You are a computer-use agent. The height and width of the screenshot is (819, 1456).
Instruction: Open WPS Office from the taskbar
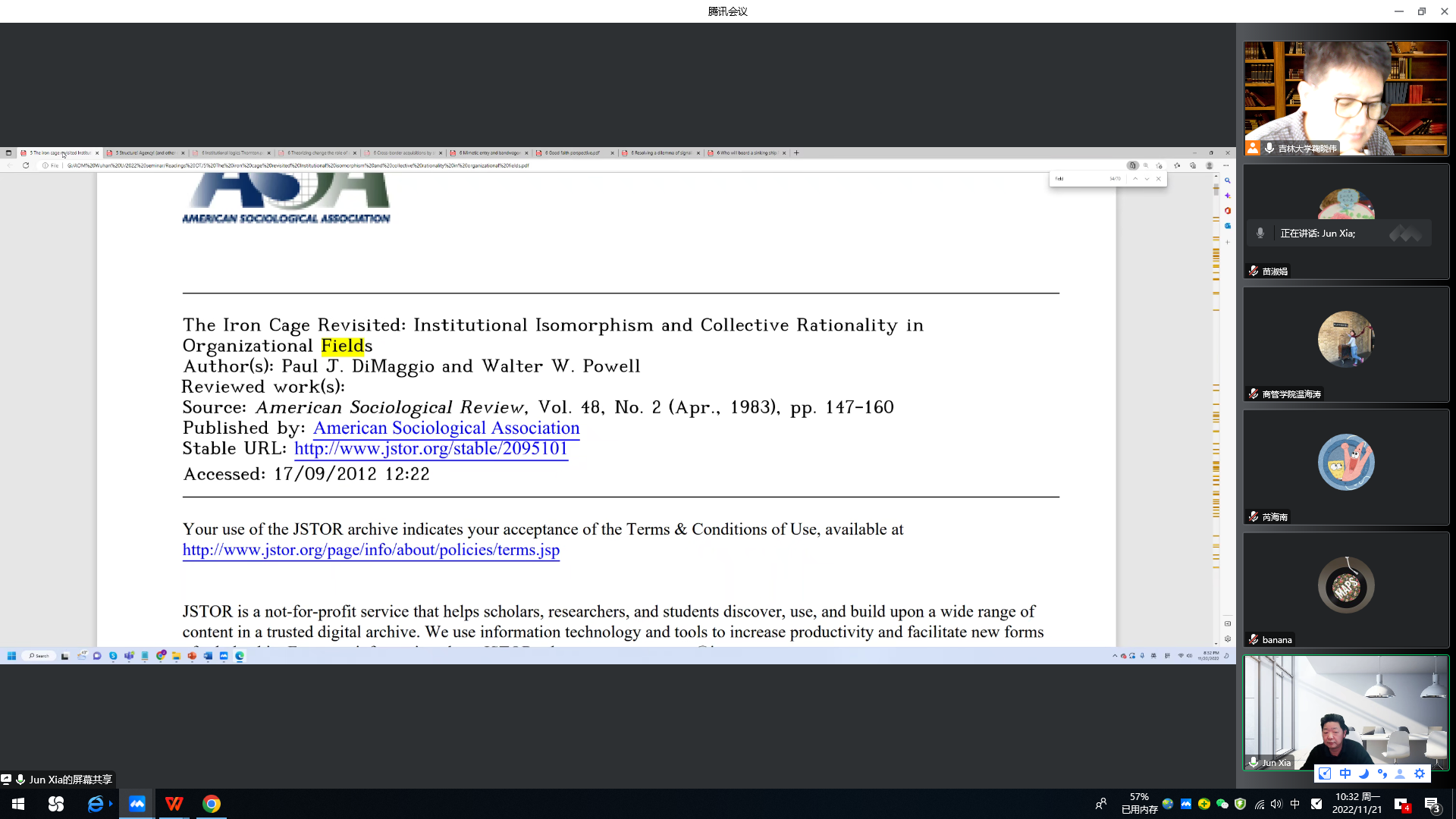[x=174, y=804]
